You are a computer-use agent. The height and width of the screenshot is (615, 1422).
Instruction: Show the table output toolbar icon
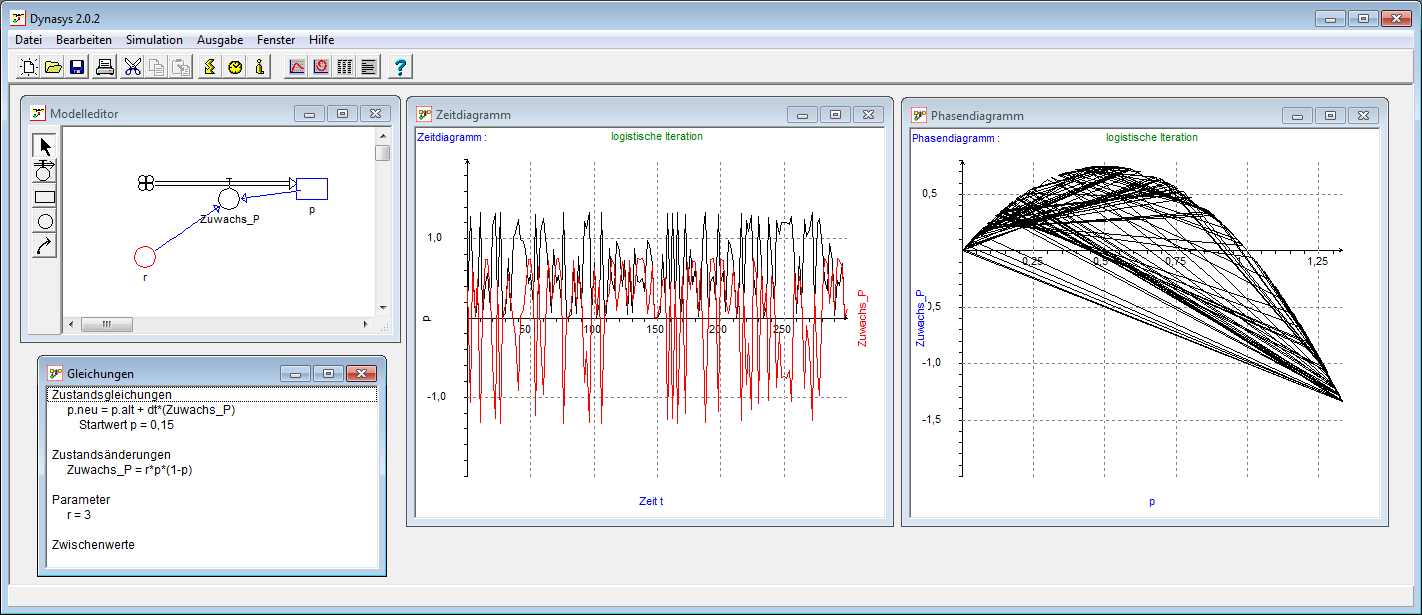click(345, 67)
